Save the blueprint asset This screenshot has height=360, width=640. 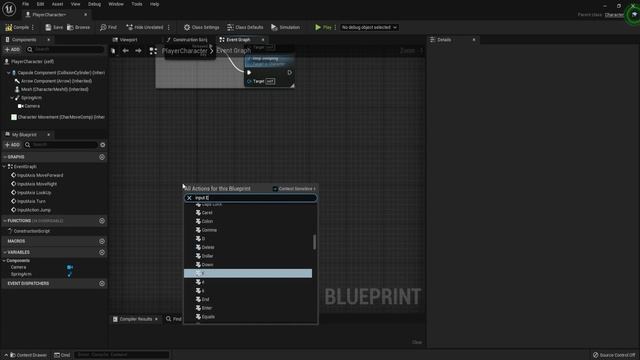click(x=54, y=27)
